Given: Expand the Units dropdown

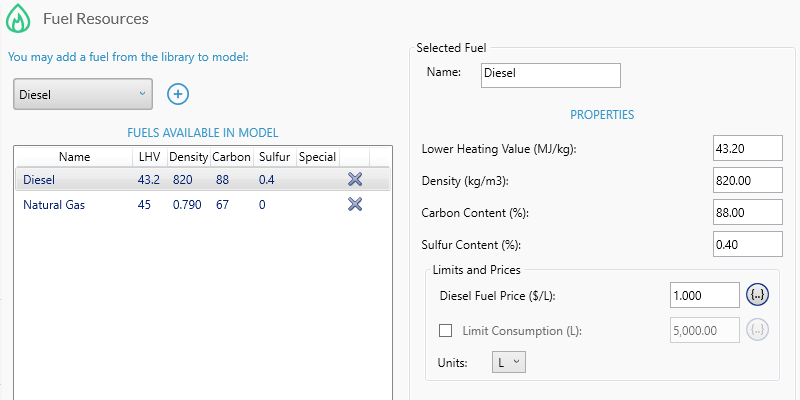Looking at the screenshot, I should click(508, 362).
